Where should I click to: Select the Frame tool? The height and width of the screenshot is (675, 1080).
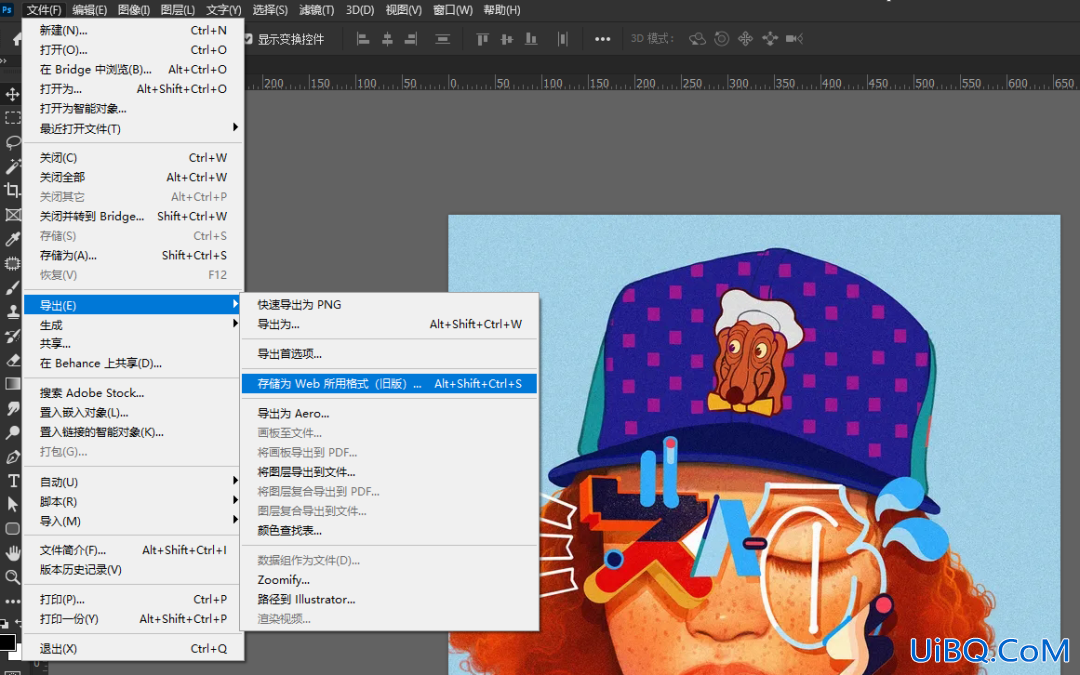[12, 215]
